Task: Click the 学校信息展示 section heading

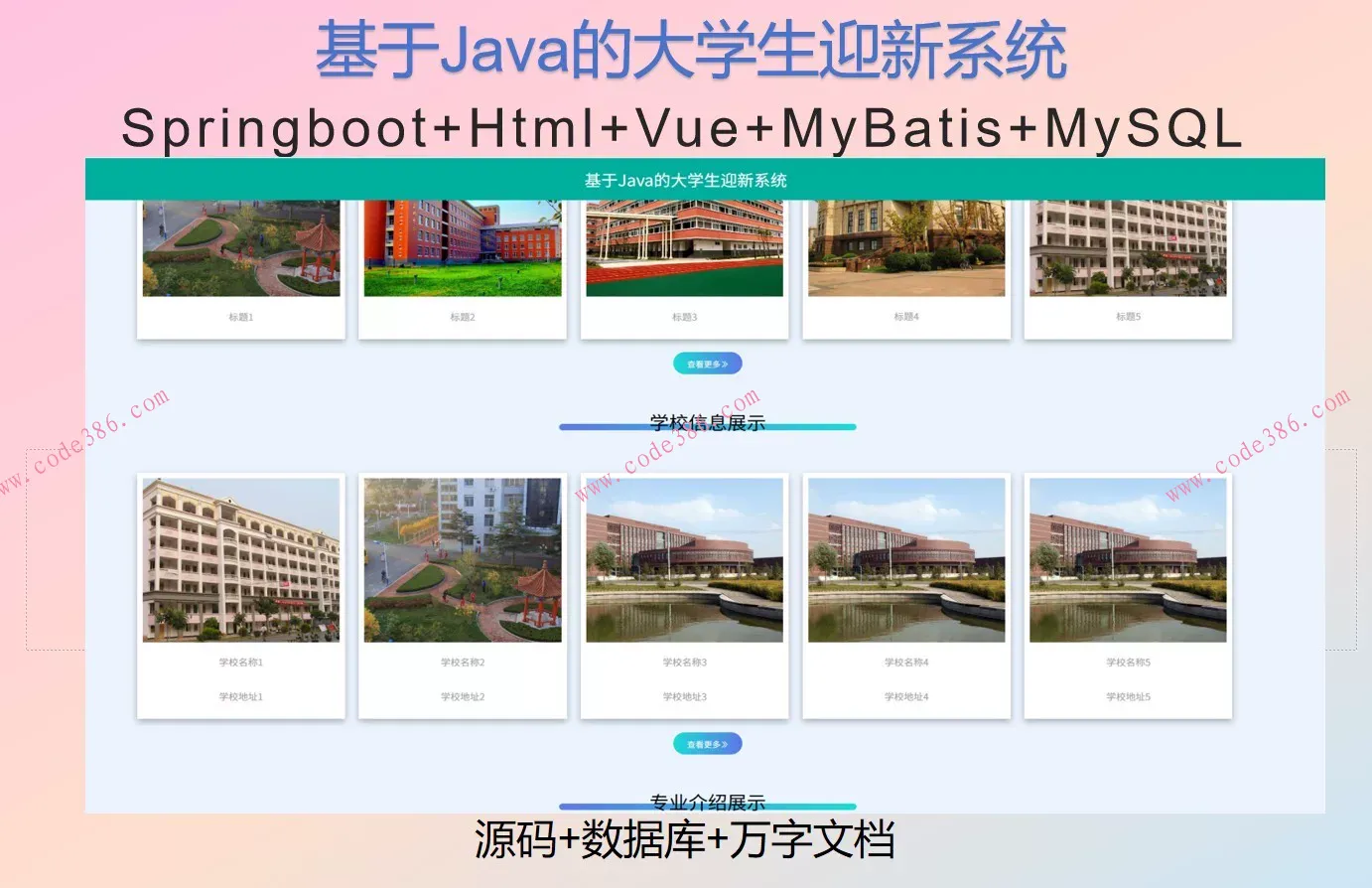Action: coord(707,422)
